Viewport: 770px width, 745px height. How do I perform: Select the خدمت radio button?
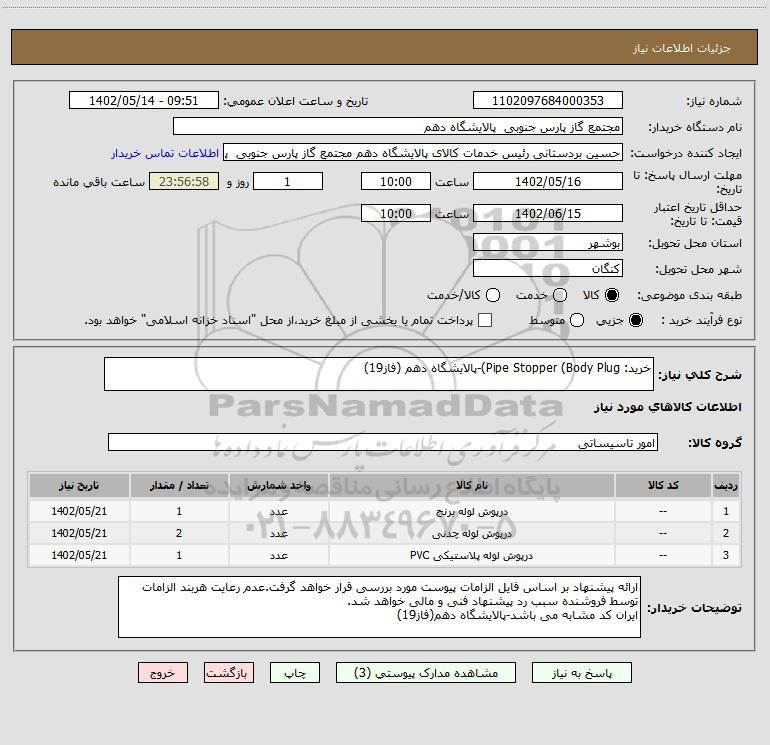[560, 295]
